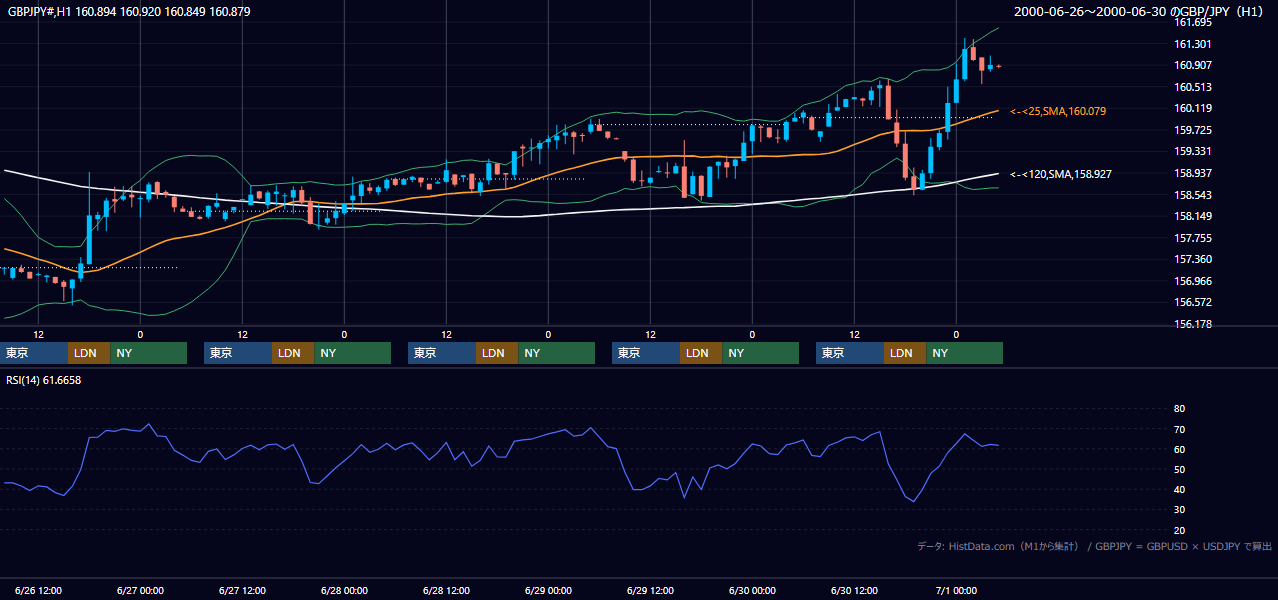Image resolution: width=1278 pixels, height=600 pixels.
Task: Click the RSI 80 level label
Action: (1179, 409)
